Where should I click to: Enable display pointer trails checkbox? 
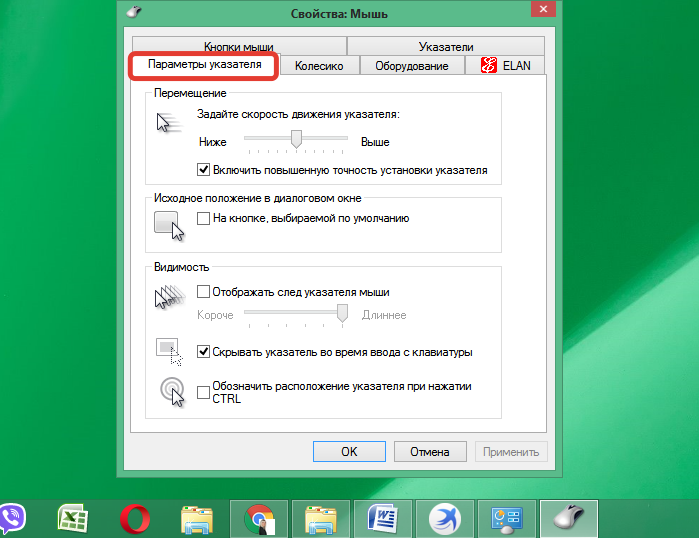click(203, 292)
